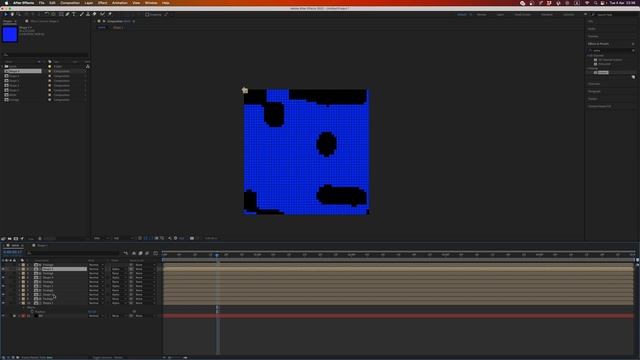The height and width of the screenshot is (360, 640).
Task: Select the Eraser tool
Action: 94,14
